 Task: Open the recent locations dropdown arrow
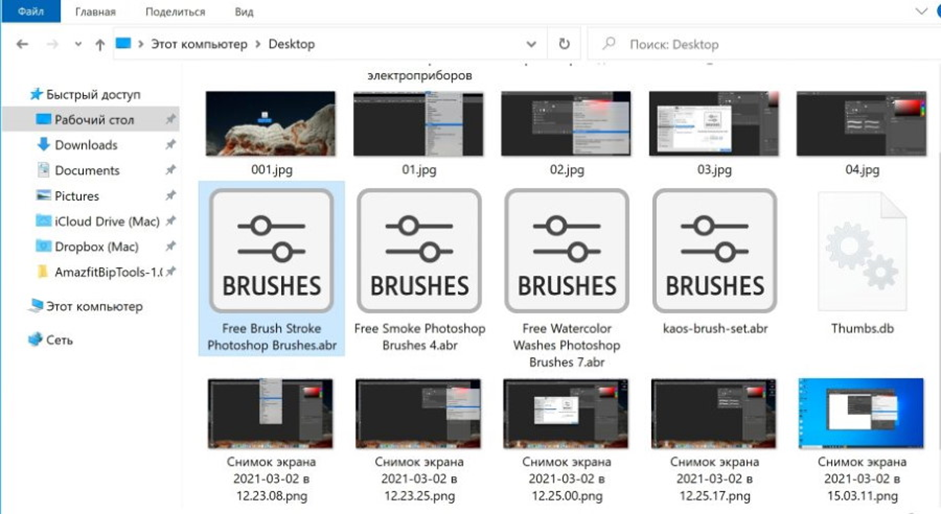(x=78, y=44)
